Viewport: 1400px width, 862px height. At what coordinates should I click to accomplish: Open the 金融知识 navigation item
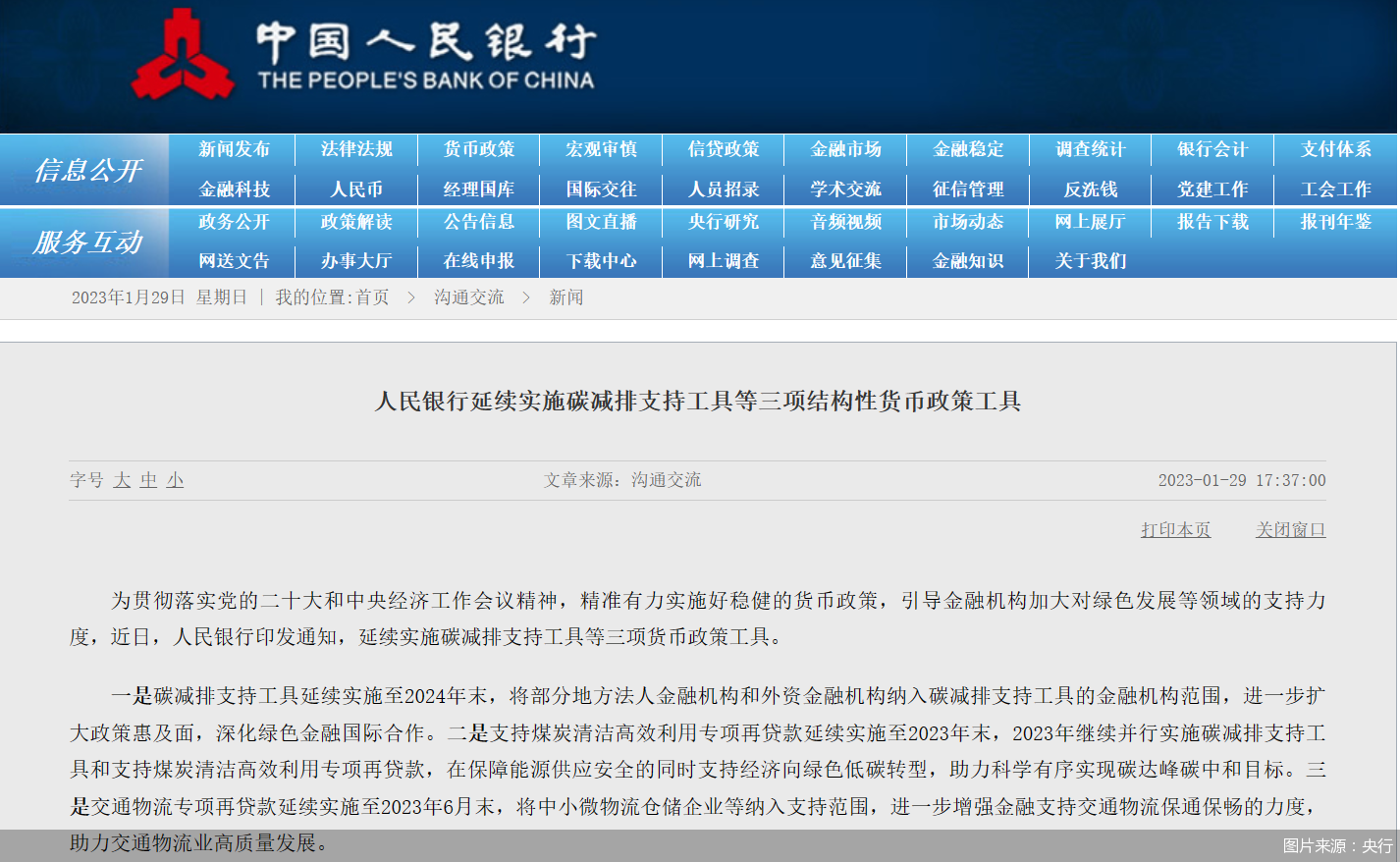point(966,261)
